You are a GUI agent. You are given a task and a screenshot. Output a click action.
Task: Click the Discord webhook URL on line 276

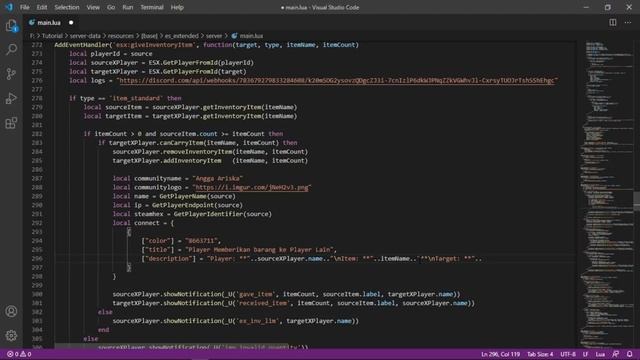point(337,80)
